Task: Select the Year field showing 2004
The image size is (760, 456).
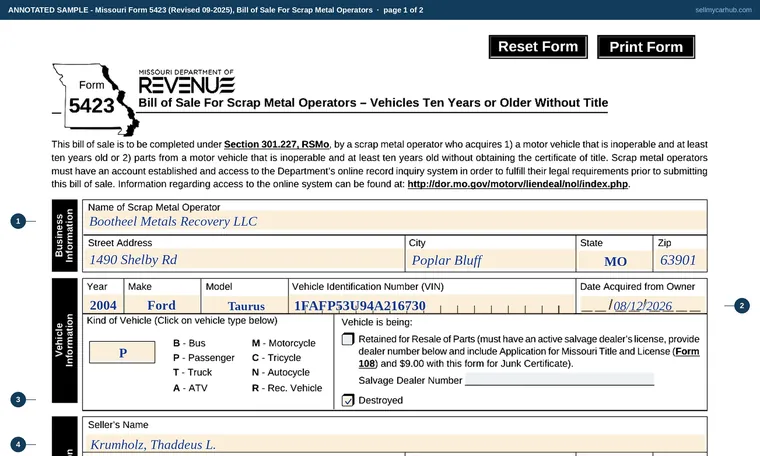Action: pyautogui.click(x=103, y=305)
